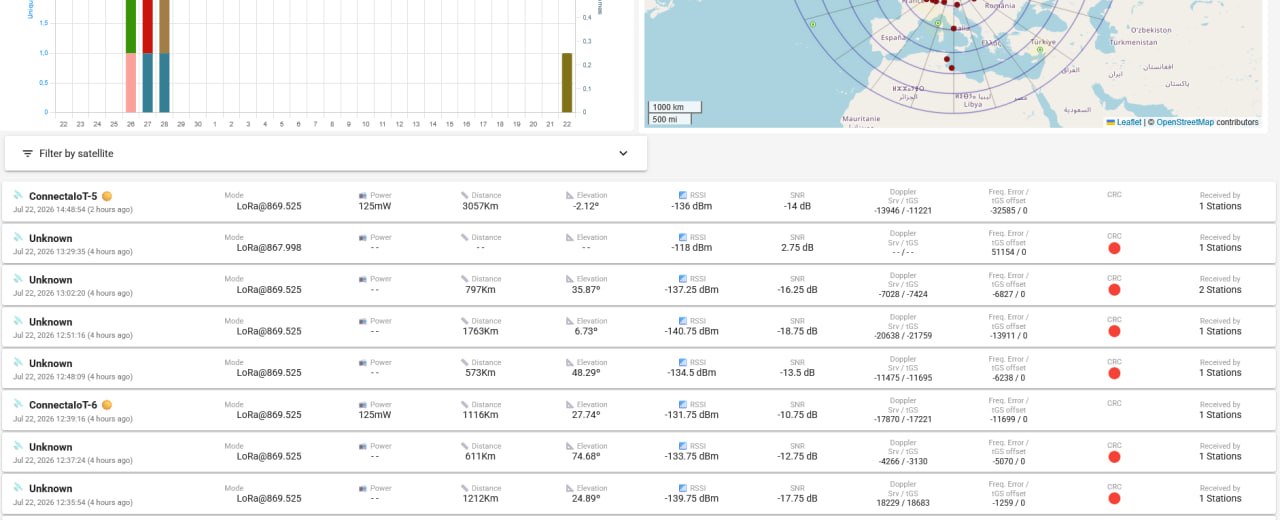Click the olive chart bar above second 22 label

[x=567, y=82]
